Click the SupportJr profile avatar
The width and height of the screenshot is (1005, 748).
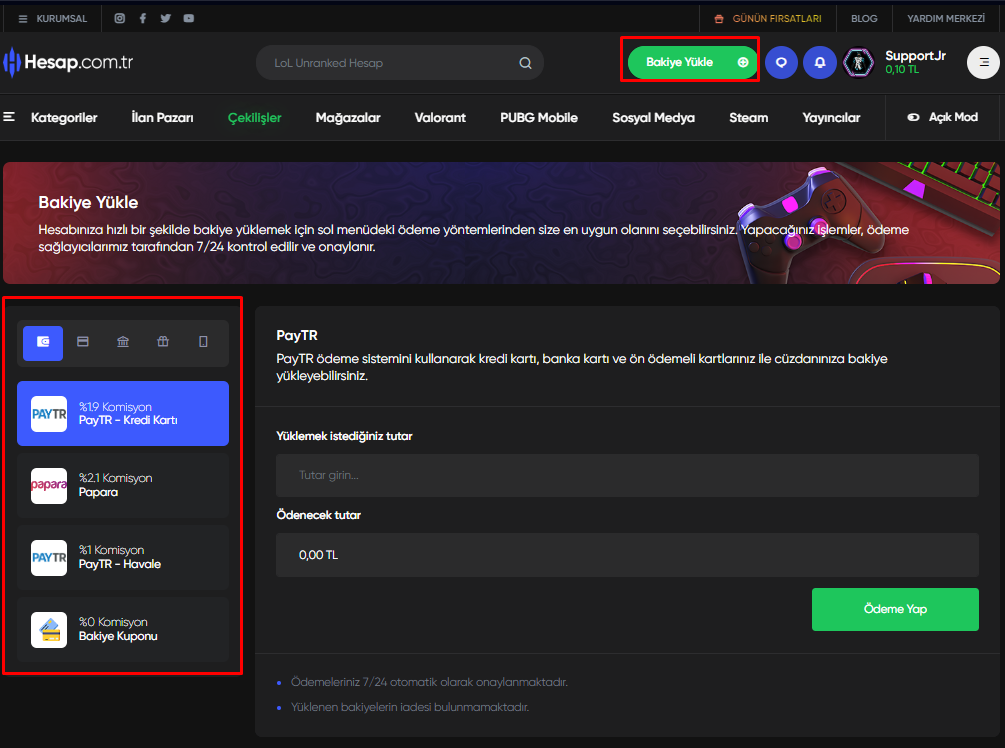(x=858, y=62)
